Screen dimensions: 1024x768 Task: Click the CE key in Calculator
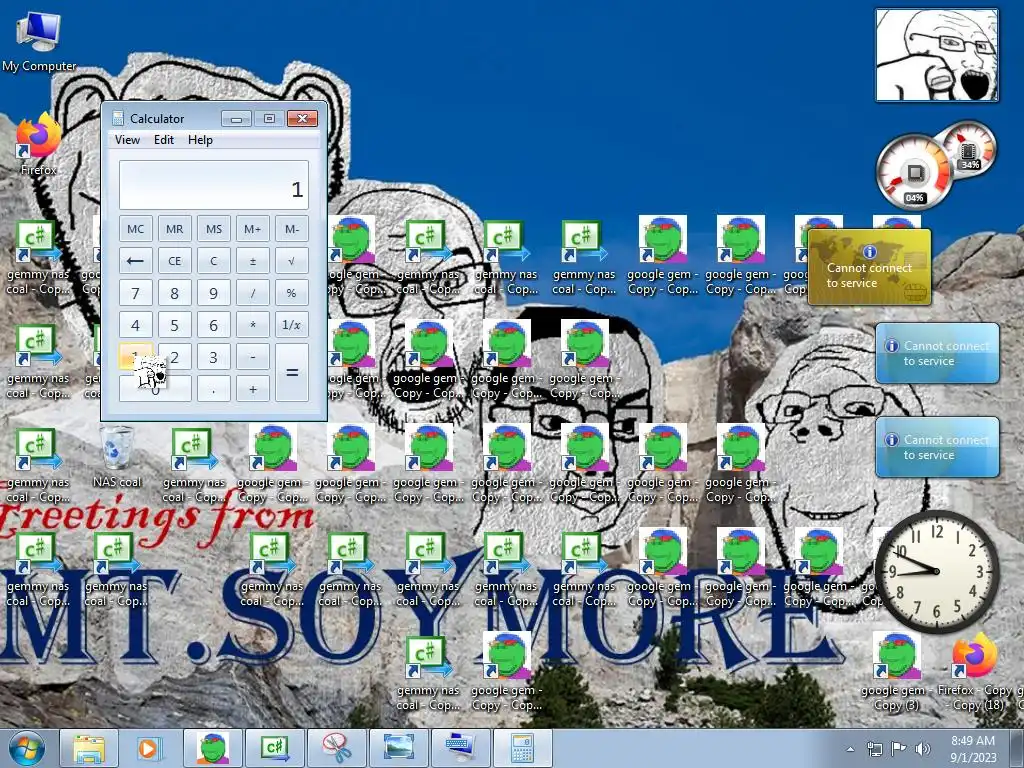[x=174, y=261]
